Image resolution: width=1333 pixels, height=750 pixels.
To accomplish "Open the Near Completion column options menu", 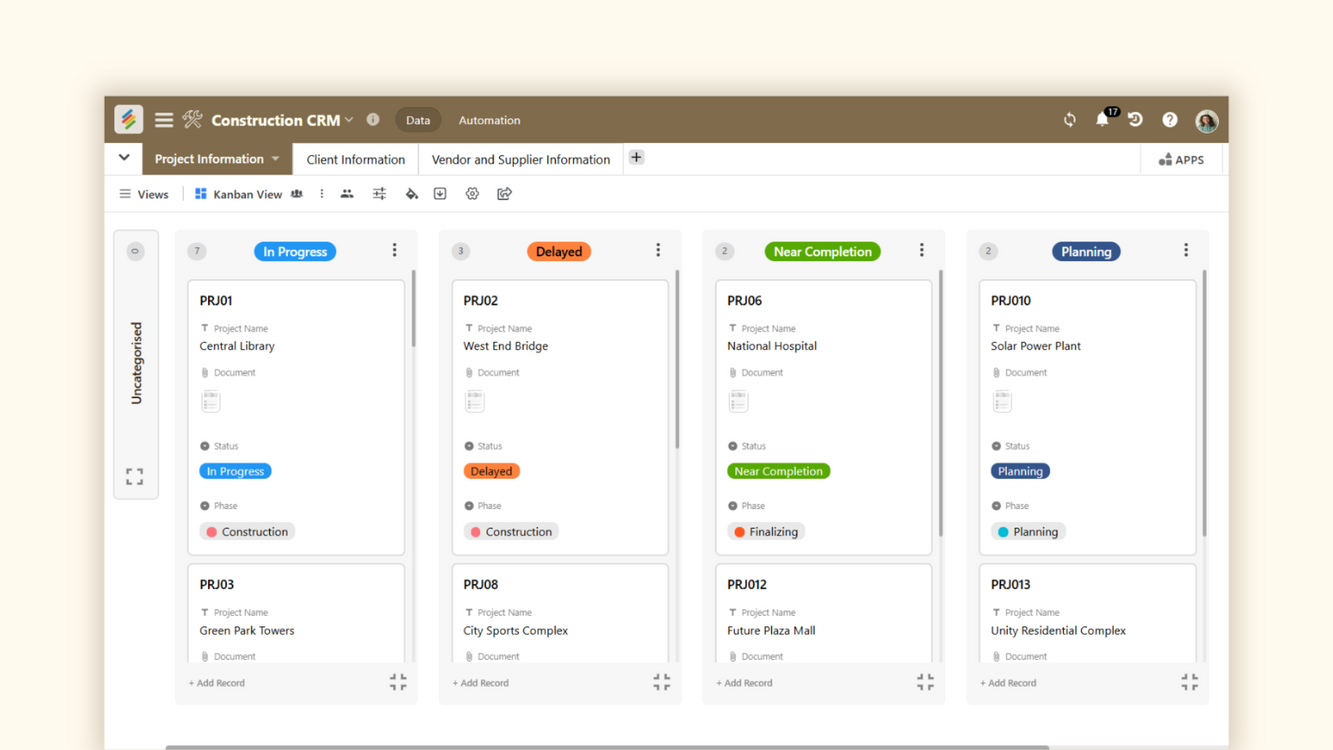I will coord(922,250).
